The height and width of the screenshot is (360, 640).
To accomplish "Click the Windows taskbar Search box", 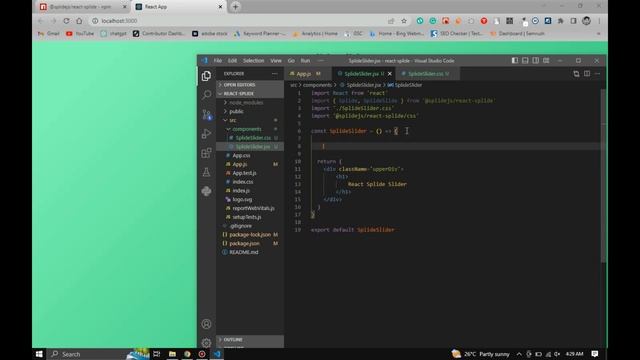I will pos(87,354).
